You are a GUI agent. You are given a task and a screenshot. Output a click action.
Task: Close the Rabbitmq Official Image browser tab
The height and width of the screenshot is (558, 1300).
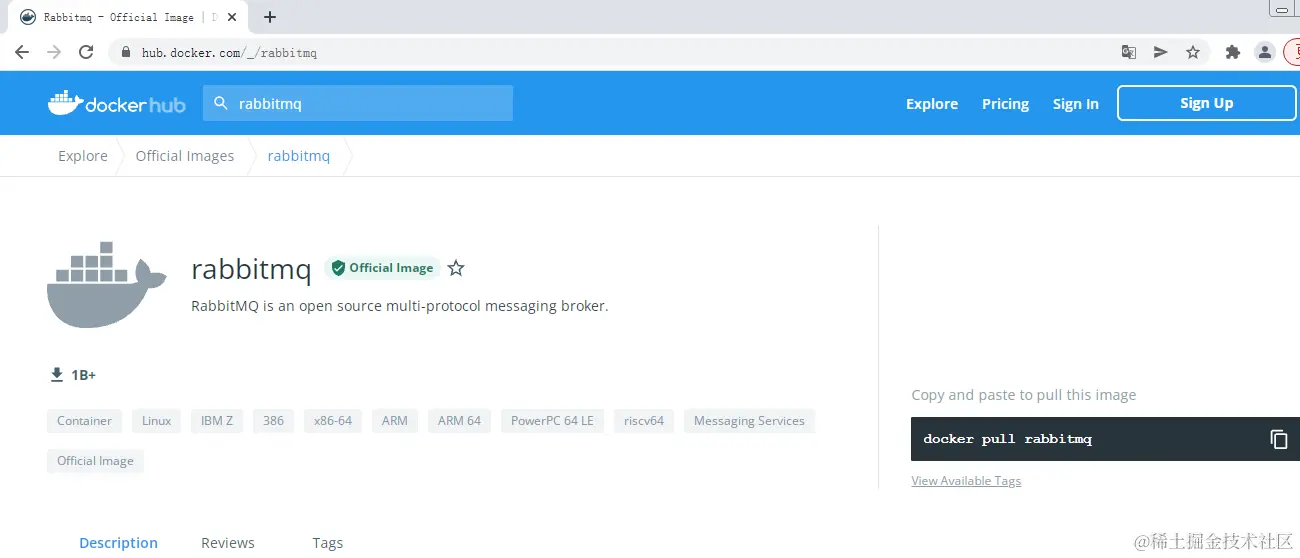coord(232,17)
